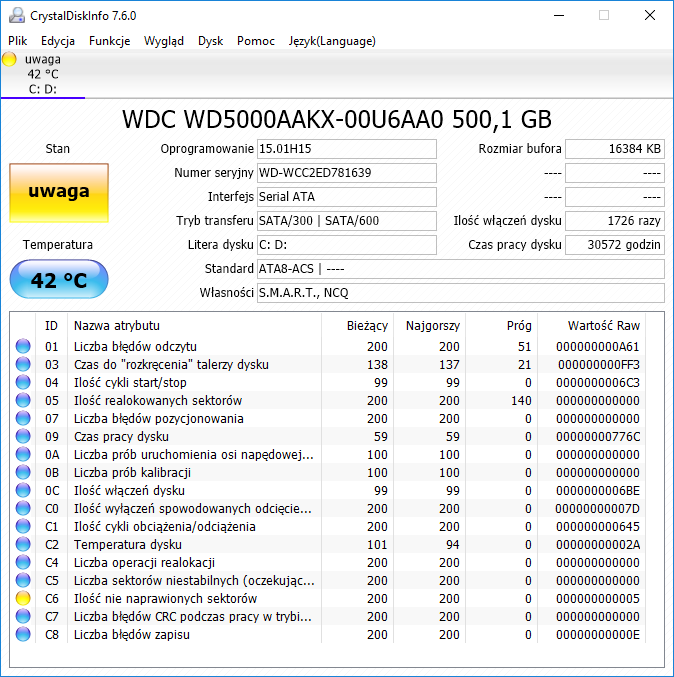674x677 pixels.
Task: Click raw value 00000000002A
Action: [598, 545]
